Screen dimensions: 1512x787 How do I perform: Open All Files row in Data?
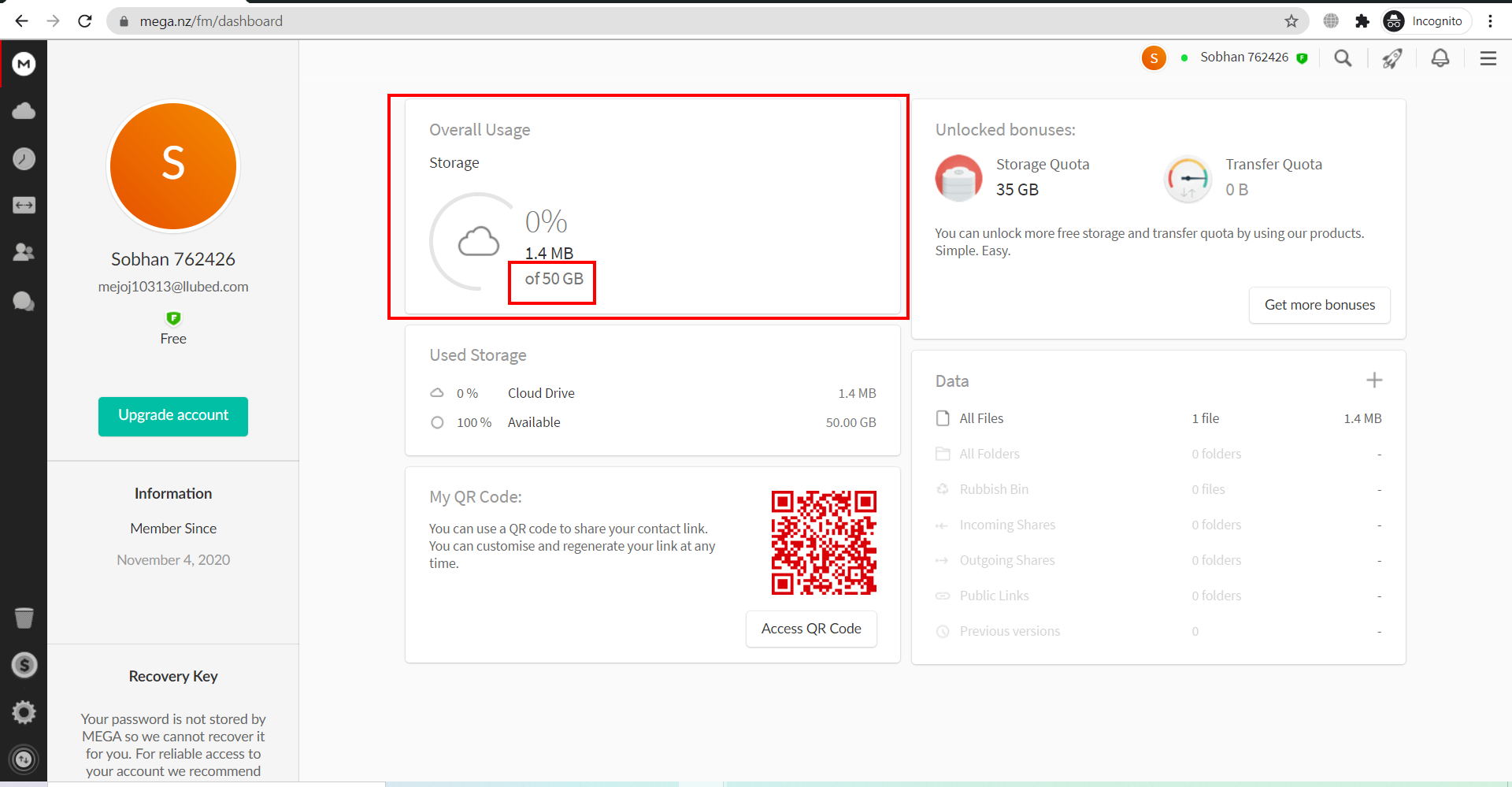click(1158, 418)
